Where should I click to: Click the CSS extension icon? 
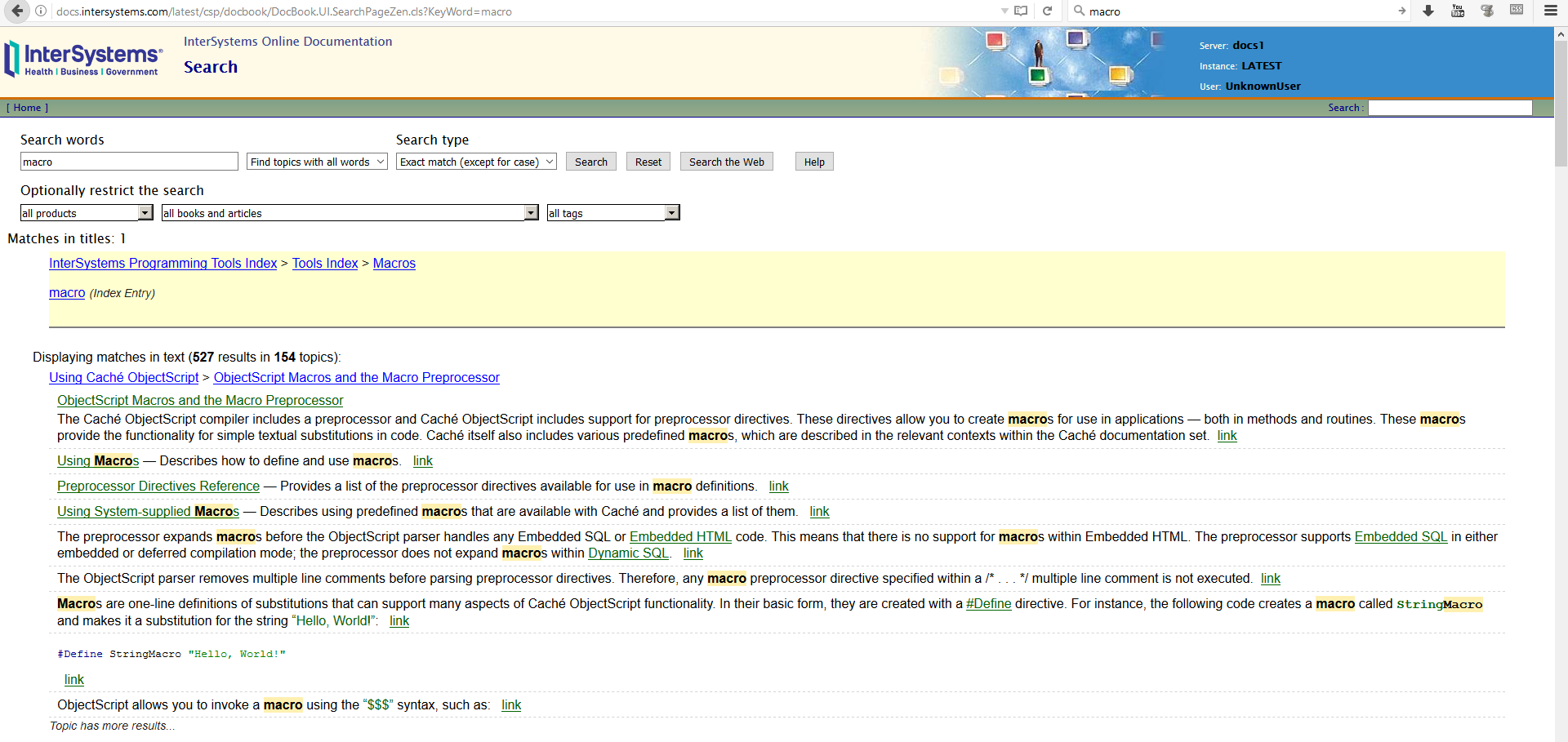tap(1517, 10)
